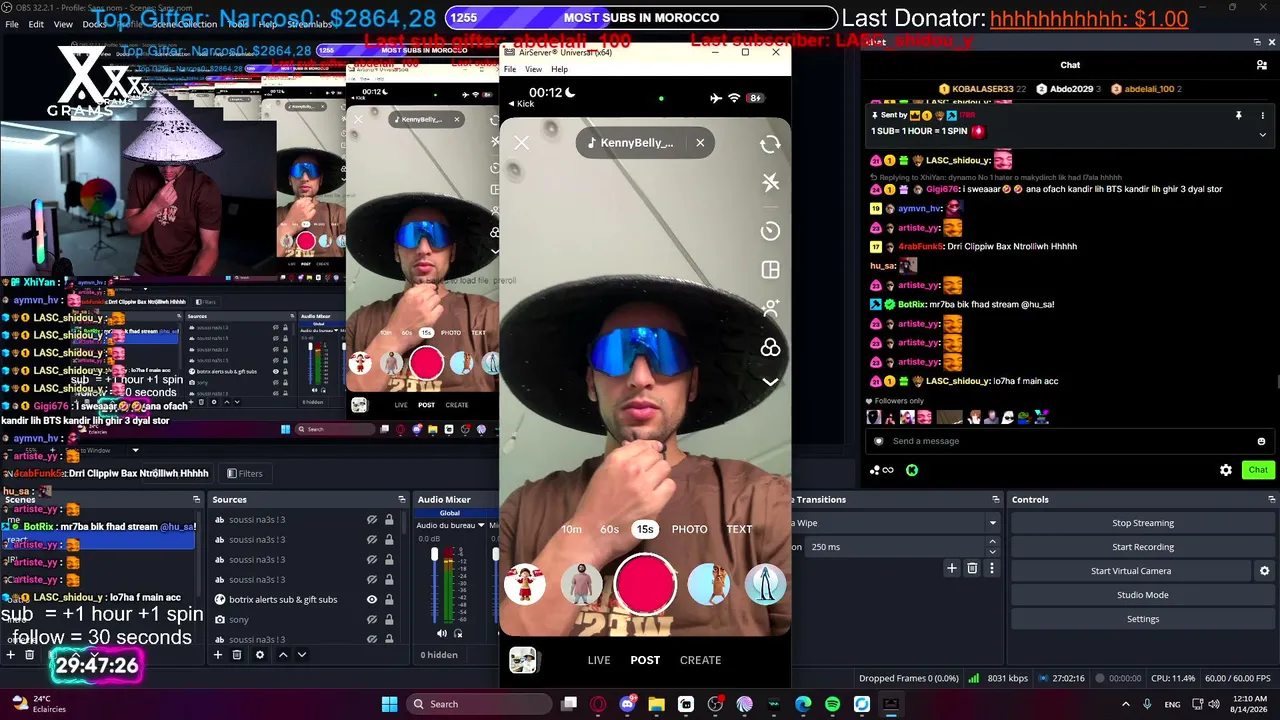Open the CREATE tab on phone
The width and height of the screenshot is (1280, 720).
[700, 660]
